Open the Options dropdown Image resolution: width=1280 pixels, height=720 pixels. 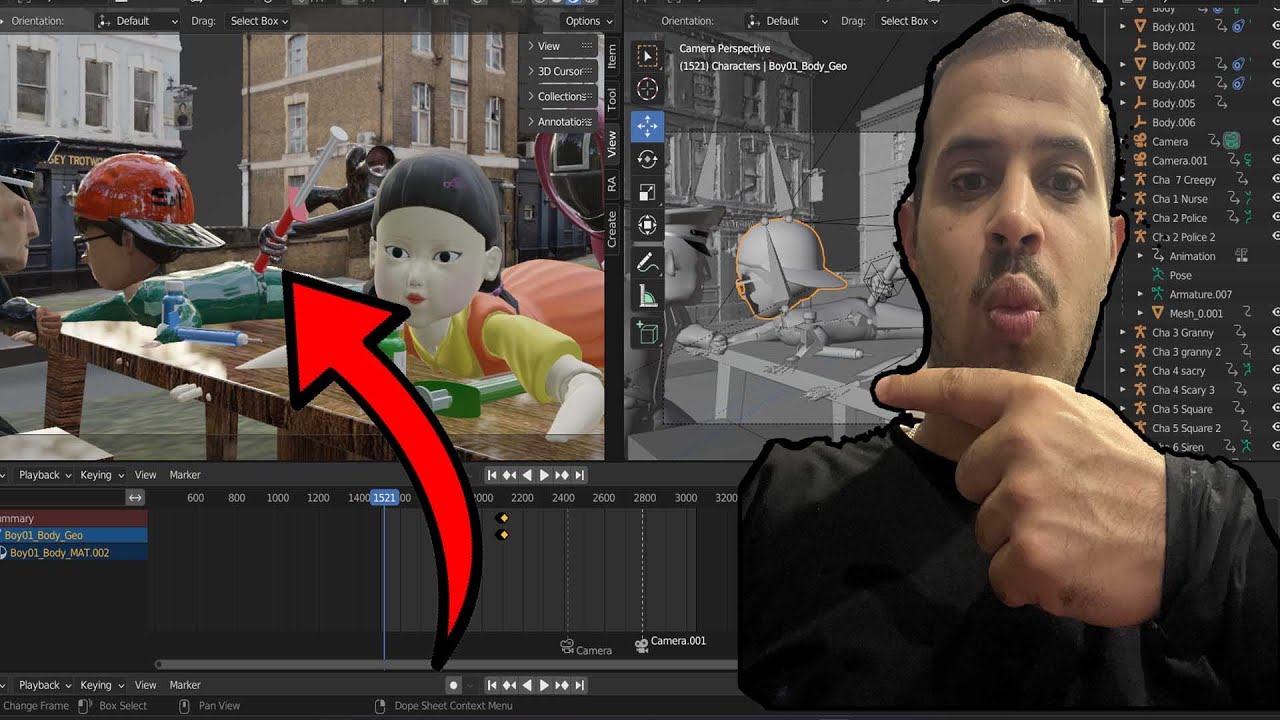[587, 21]
